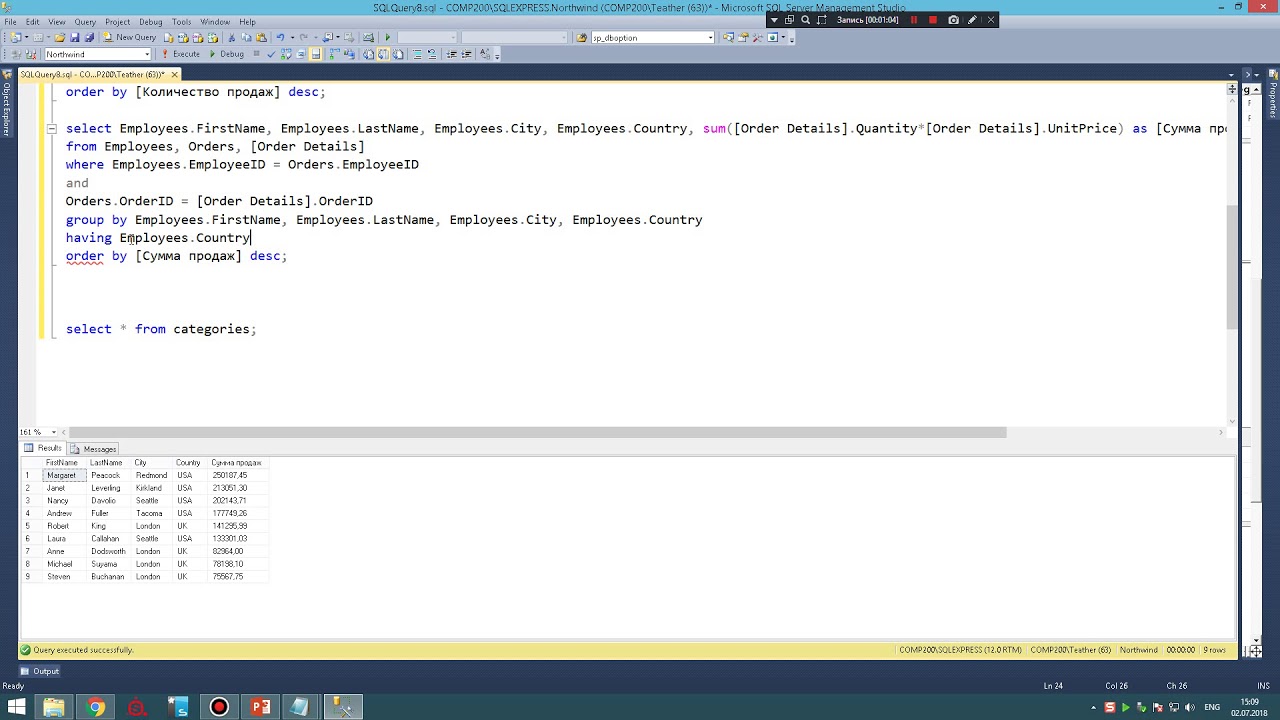Click the select * from categories line

(161, 329)
